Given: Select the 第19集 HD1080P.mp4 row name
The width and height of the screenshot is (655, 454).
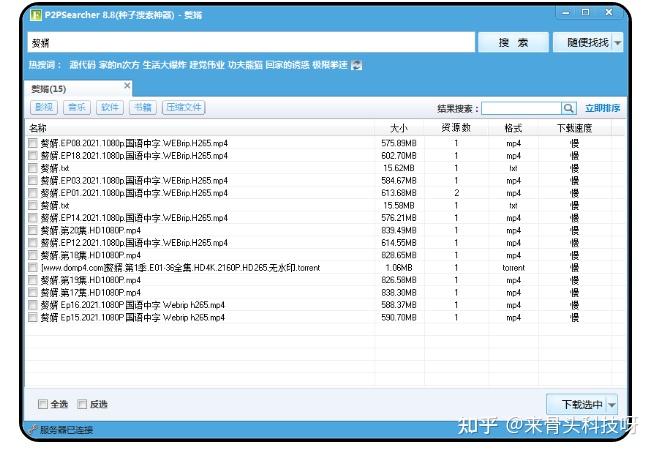Looking at the screenshot, I should 91,280.
